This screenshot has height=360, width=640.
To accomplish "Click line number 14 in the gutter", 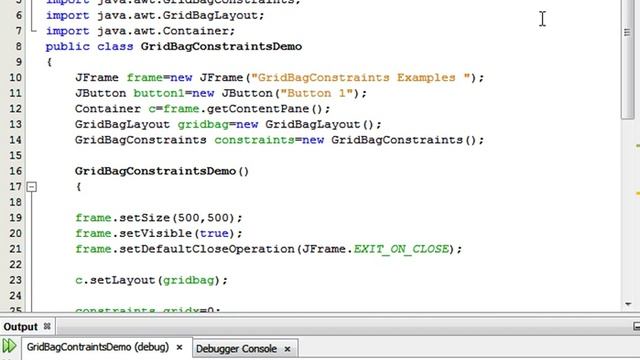I will [16, 140].
